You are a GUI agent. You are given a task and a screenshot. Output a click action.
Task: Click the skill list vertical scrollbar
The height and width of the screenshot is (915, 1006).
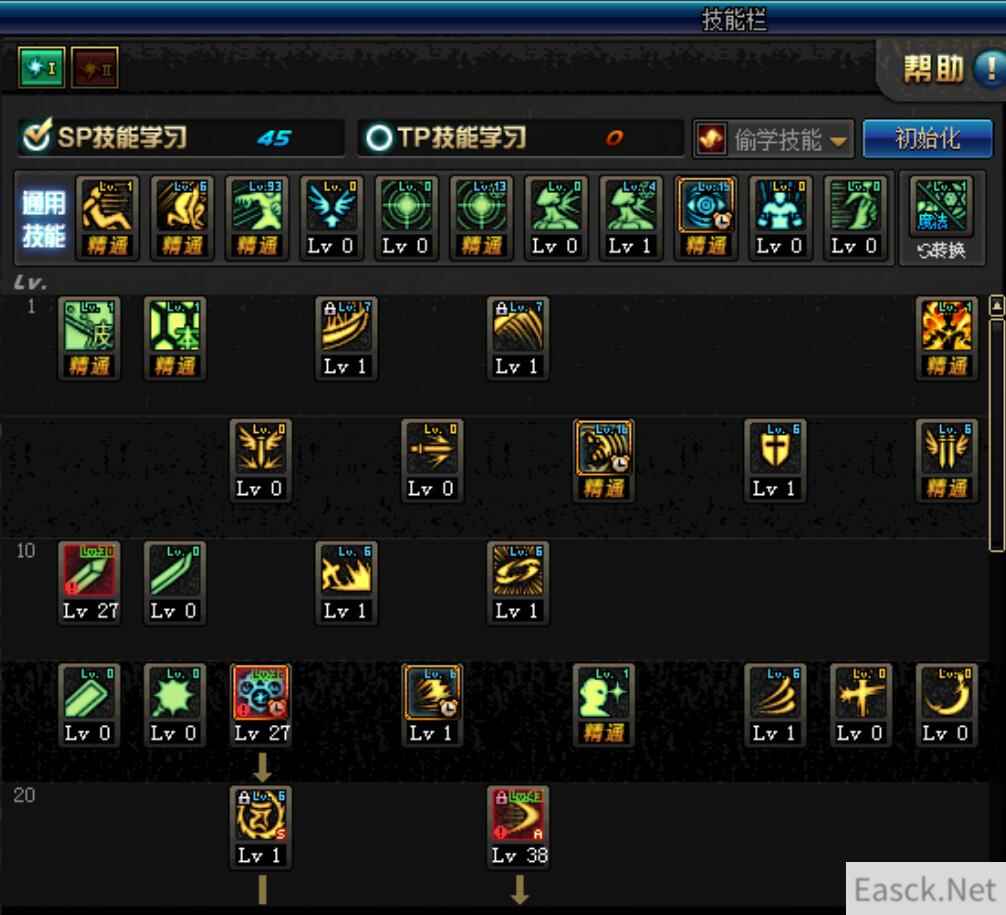point(996,423)
